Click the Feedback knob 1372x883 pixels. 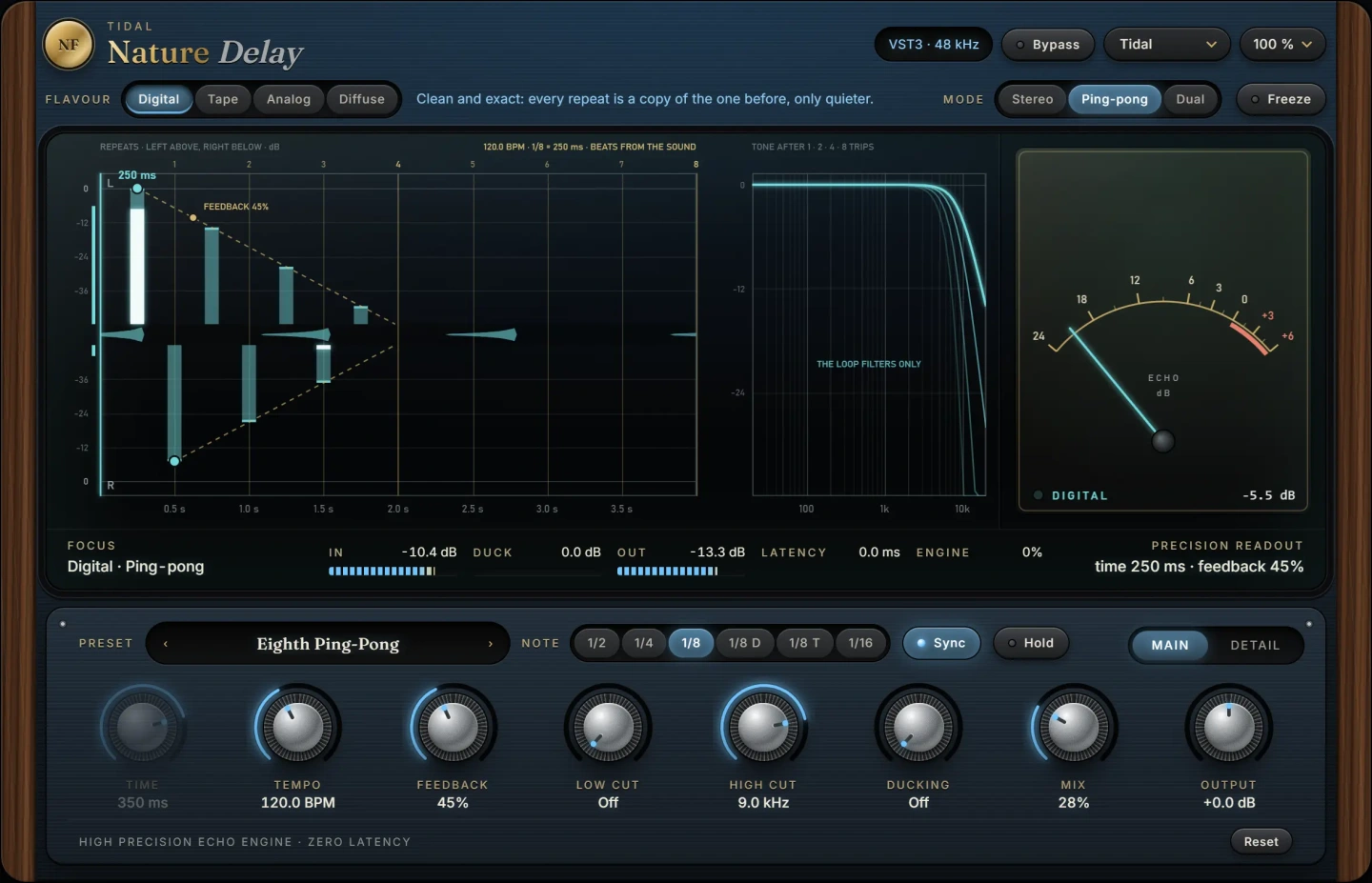(x=453, y=728)
